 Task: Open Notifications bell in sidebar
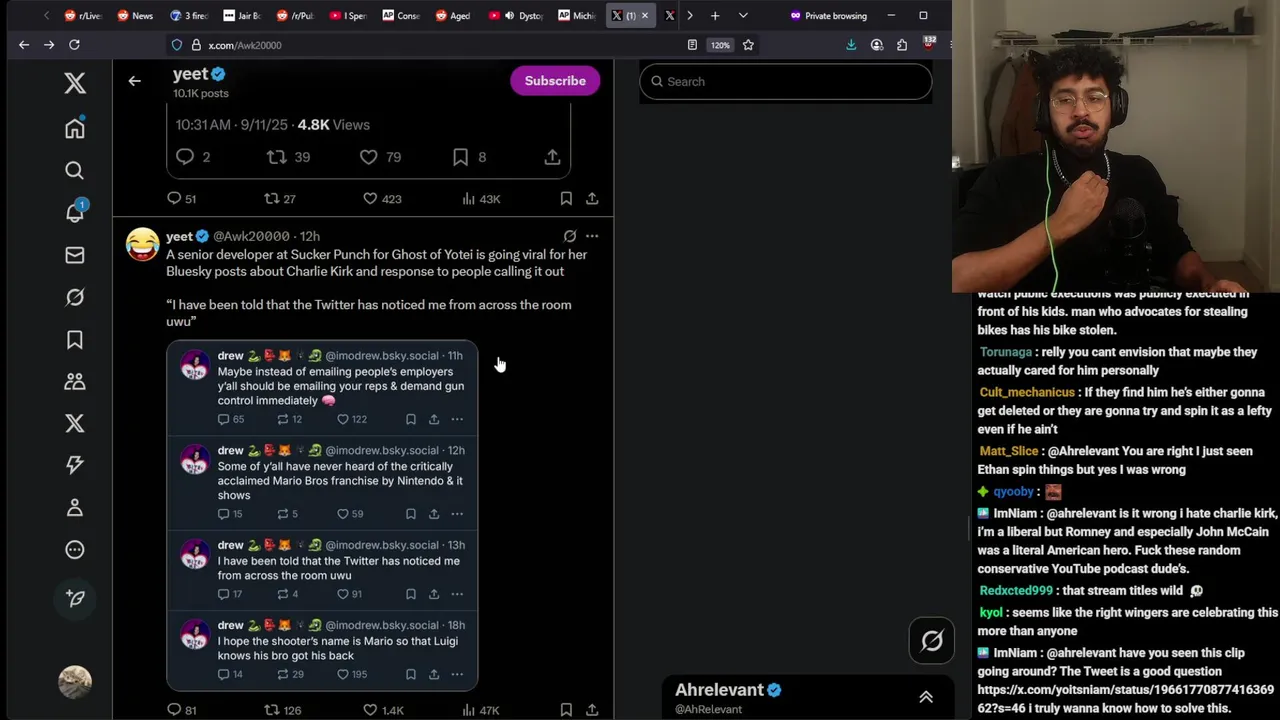tap(75, 212)
